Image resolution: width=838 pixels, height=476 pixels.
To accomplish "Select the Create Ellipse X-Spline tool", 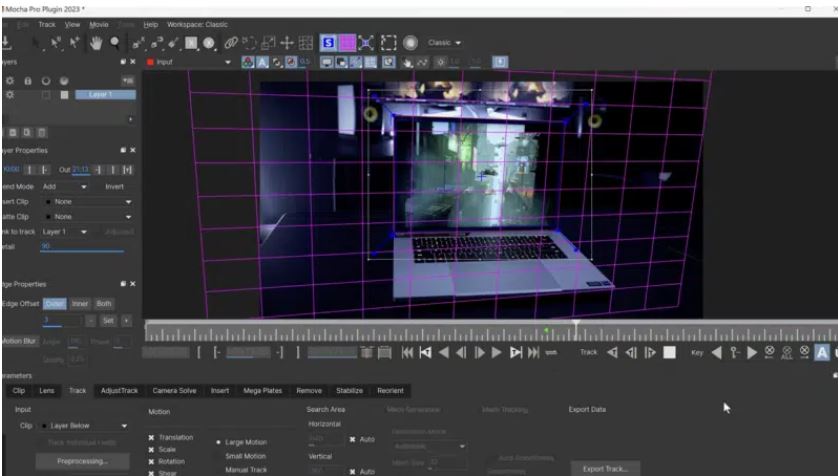I will [x=209, y=43].
